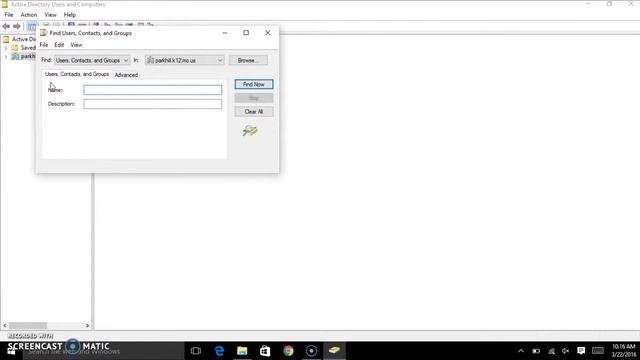Viewport: 640px width, 360px height.
Task: Open the Find type dropdown
Action: (x=92, y=60)
